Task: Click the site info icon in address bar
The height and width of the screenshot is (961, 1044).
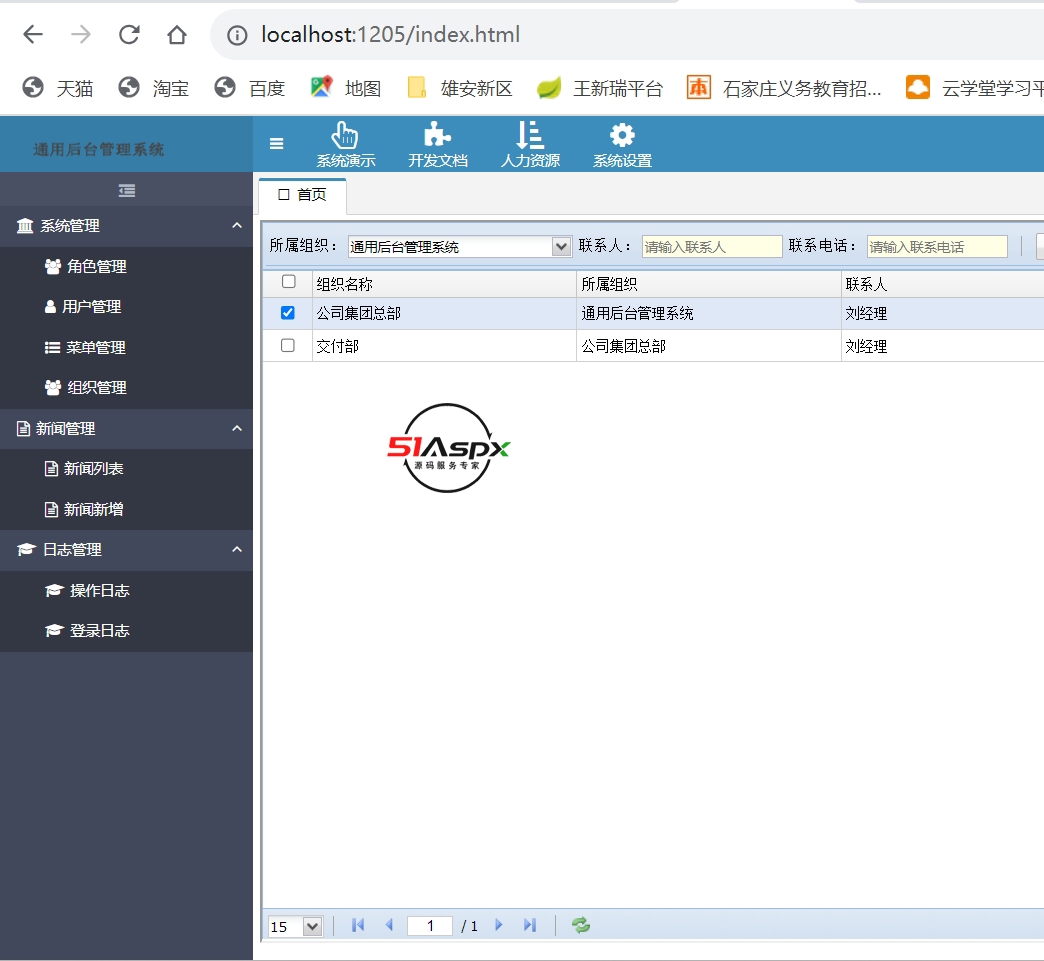Action: coord(237,35)
